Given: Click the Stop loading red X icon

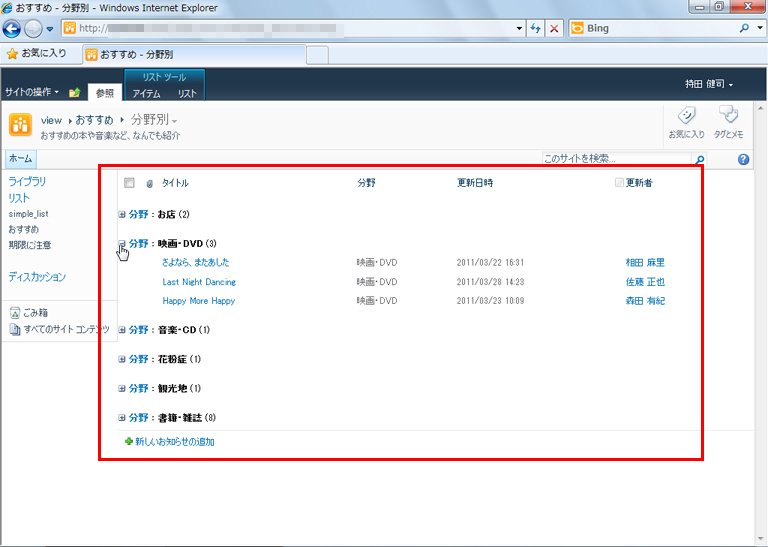Looking at the screenshot, I should click(x=554, y=28).
